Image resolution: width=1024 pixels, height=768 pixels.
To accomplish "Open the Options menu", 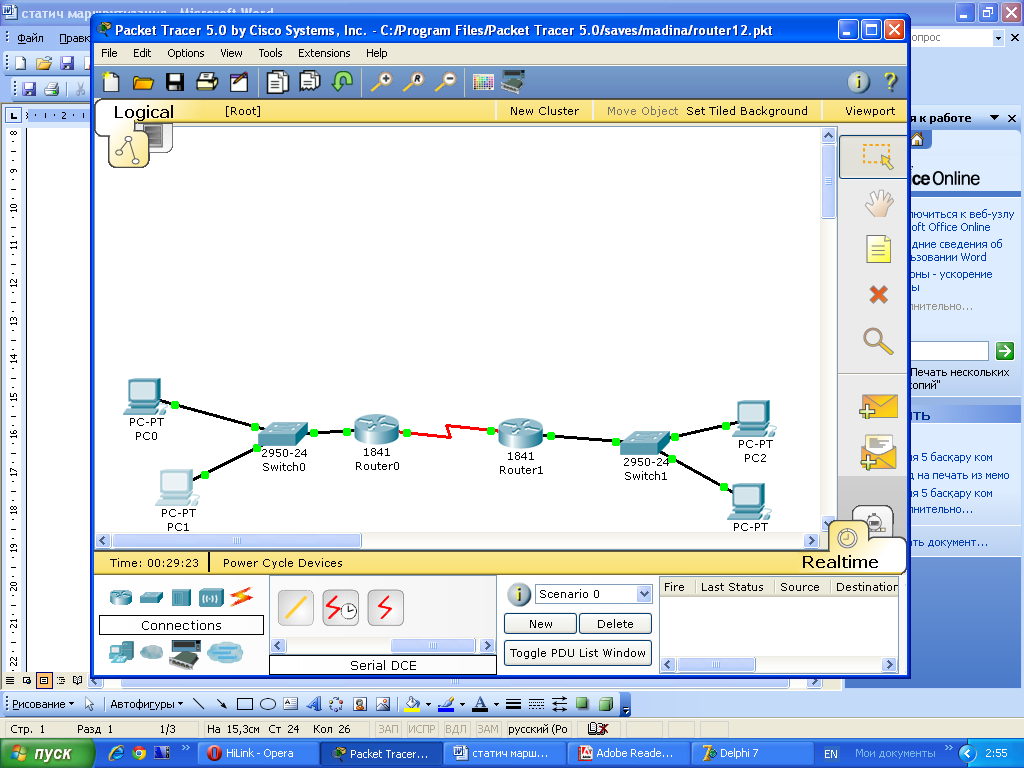I will click(185, 53).
